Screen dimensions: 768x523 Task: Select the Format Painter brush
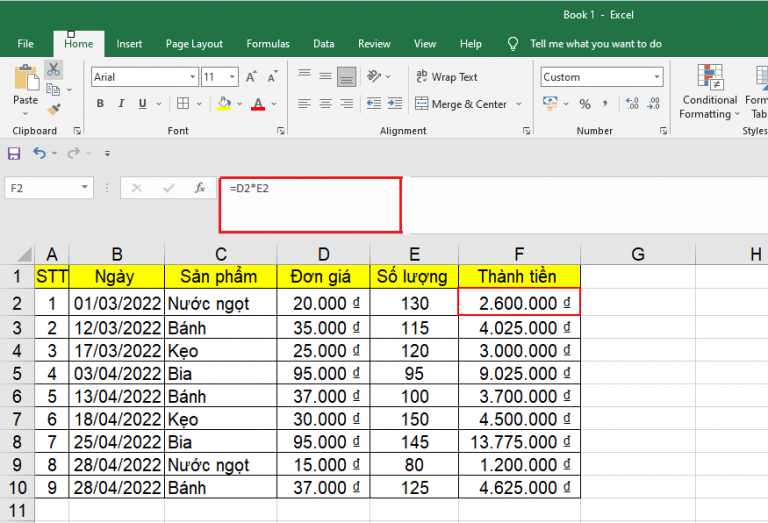pos(53,109)
